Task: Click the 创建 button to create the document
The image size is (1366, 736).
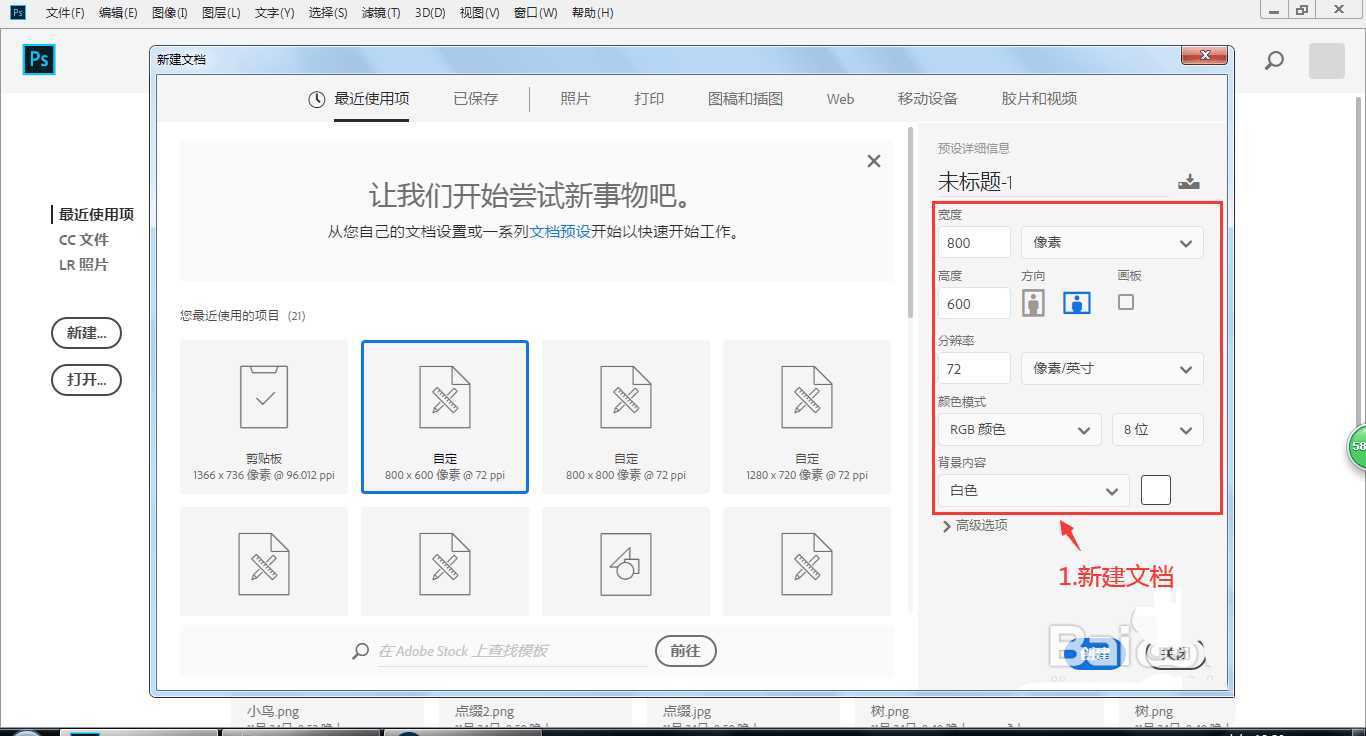Action: (1093, 653)
